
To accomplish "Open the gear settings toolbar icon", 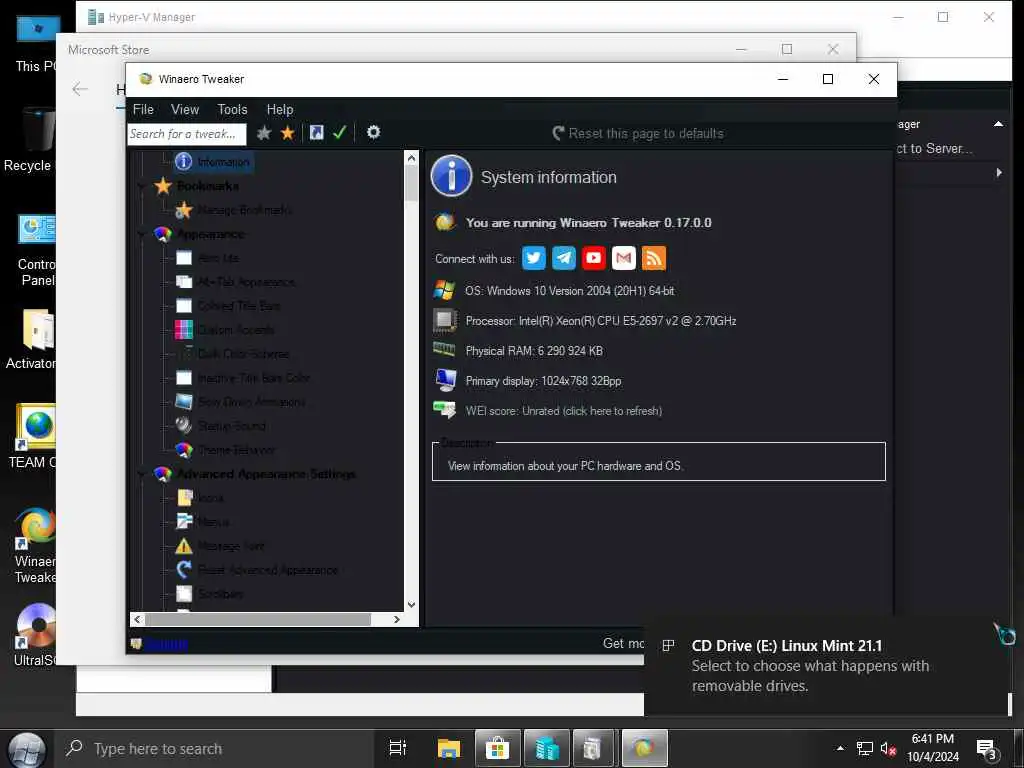I will (x=373, y=133).
